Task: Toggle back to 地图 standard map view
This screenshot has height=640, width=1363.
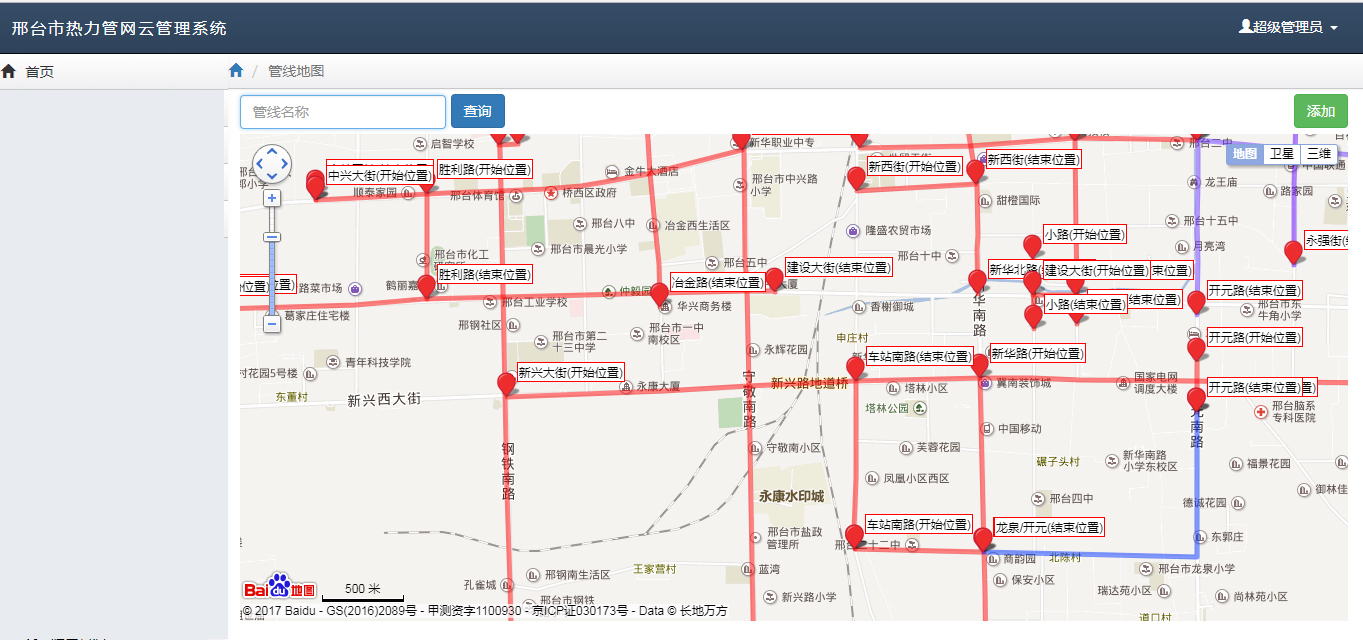Action: pyautogui.click(x=1245, y=154)
